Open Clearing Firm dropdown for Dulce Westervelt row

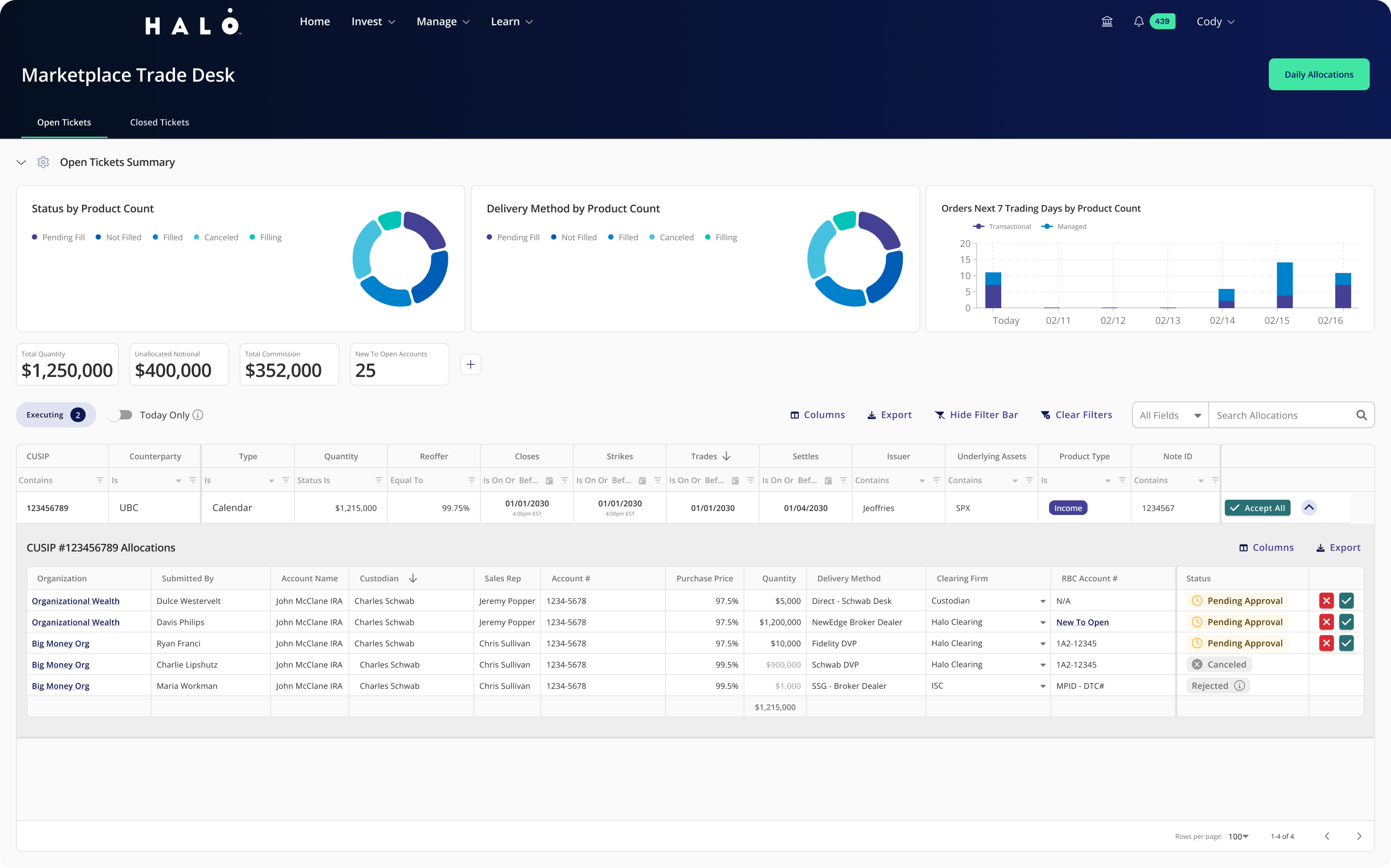click(1042, 601)
